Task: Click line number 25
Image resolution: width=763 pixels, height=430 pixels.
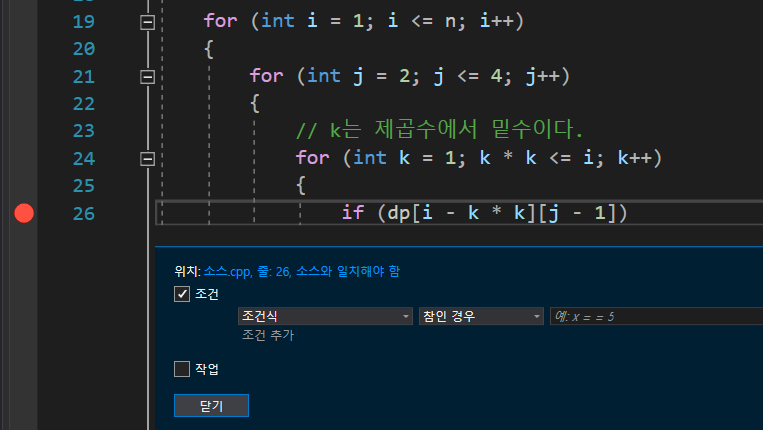Action: (84, 186)
